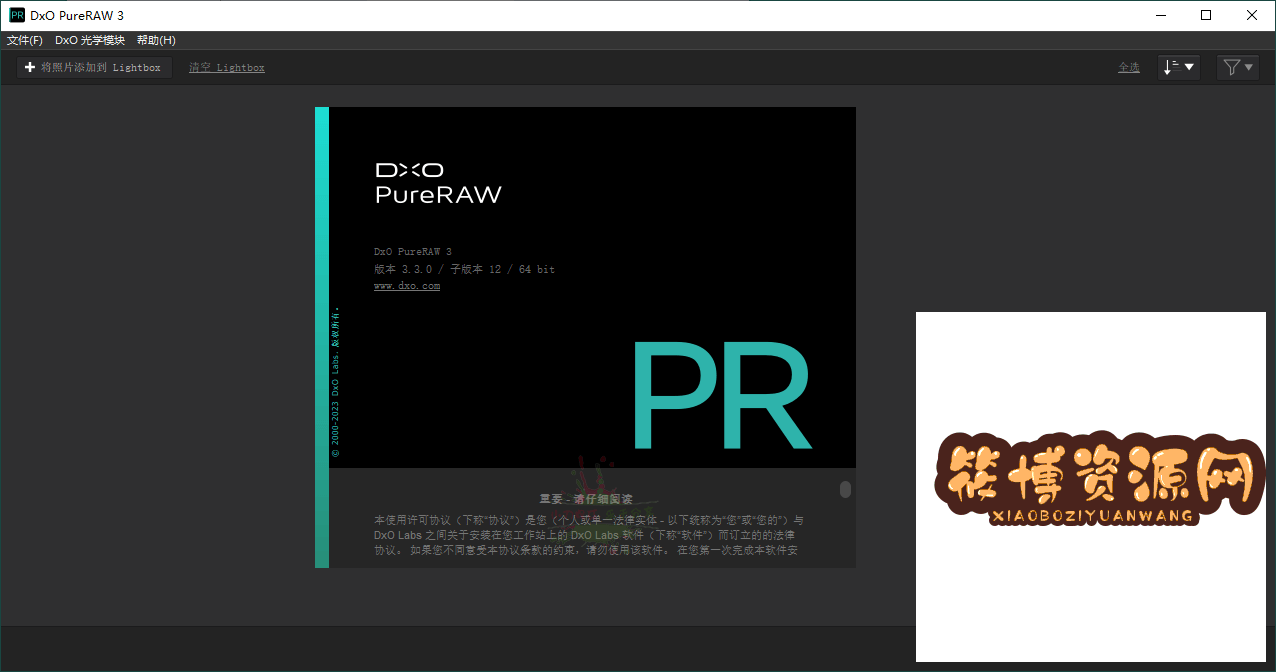This screenshot has width=1276, height=672.
Task: Click the 重要 - 请仔细阅读 heading
Action: [x=586, y=498]
